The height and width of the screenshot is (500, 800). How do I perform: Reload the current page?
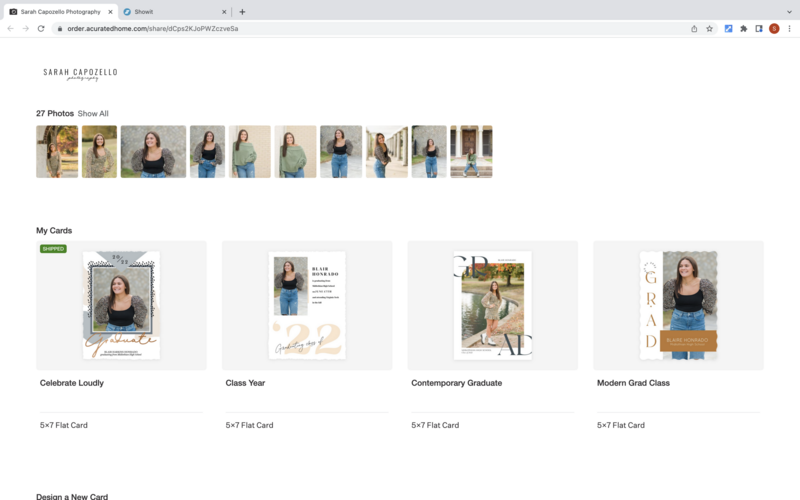41,28
